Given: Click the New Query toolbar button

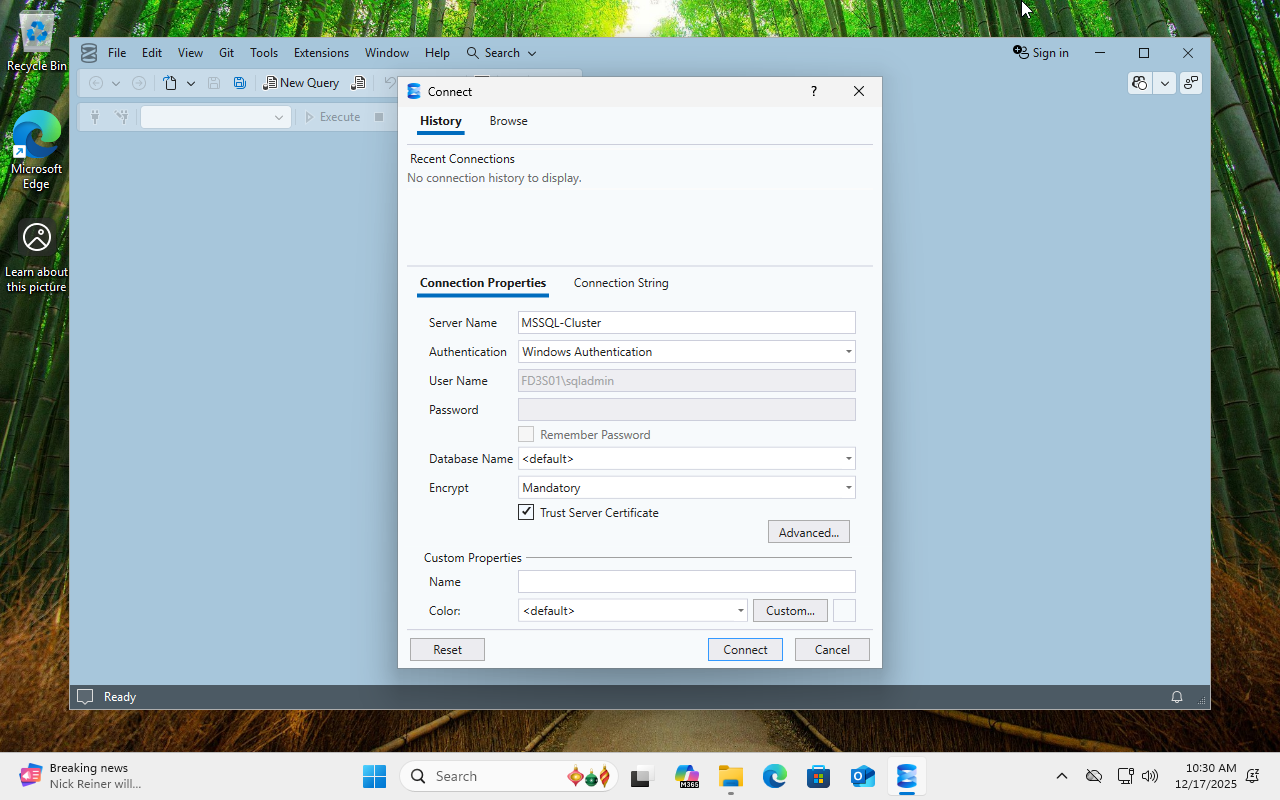Looking at the screenshot, I should pyautogui.click(x=301, y=83).
